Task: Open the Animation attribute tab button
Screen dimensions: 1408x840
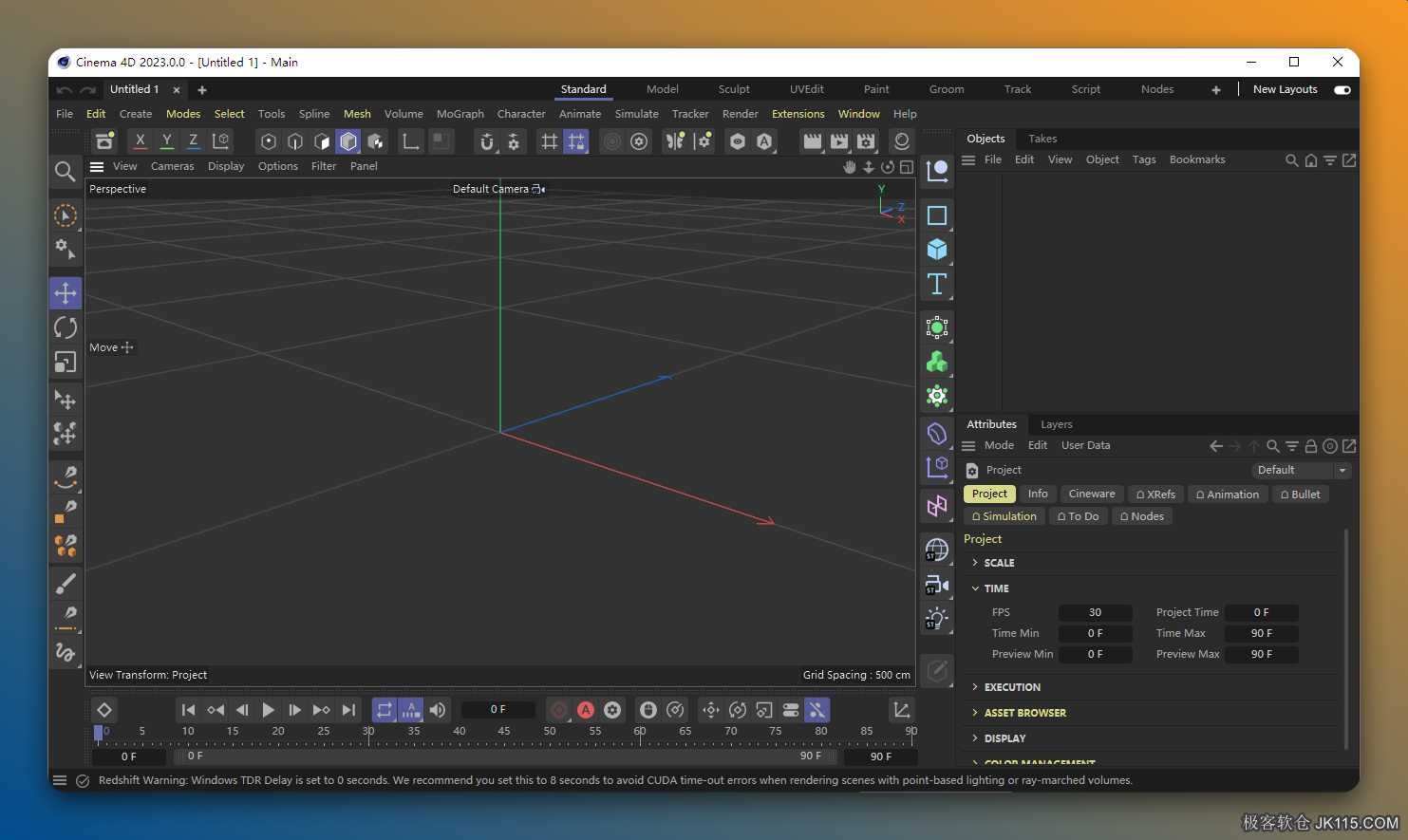Action: [1227, 495]
